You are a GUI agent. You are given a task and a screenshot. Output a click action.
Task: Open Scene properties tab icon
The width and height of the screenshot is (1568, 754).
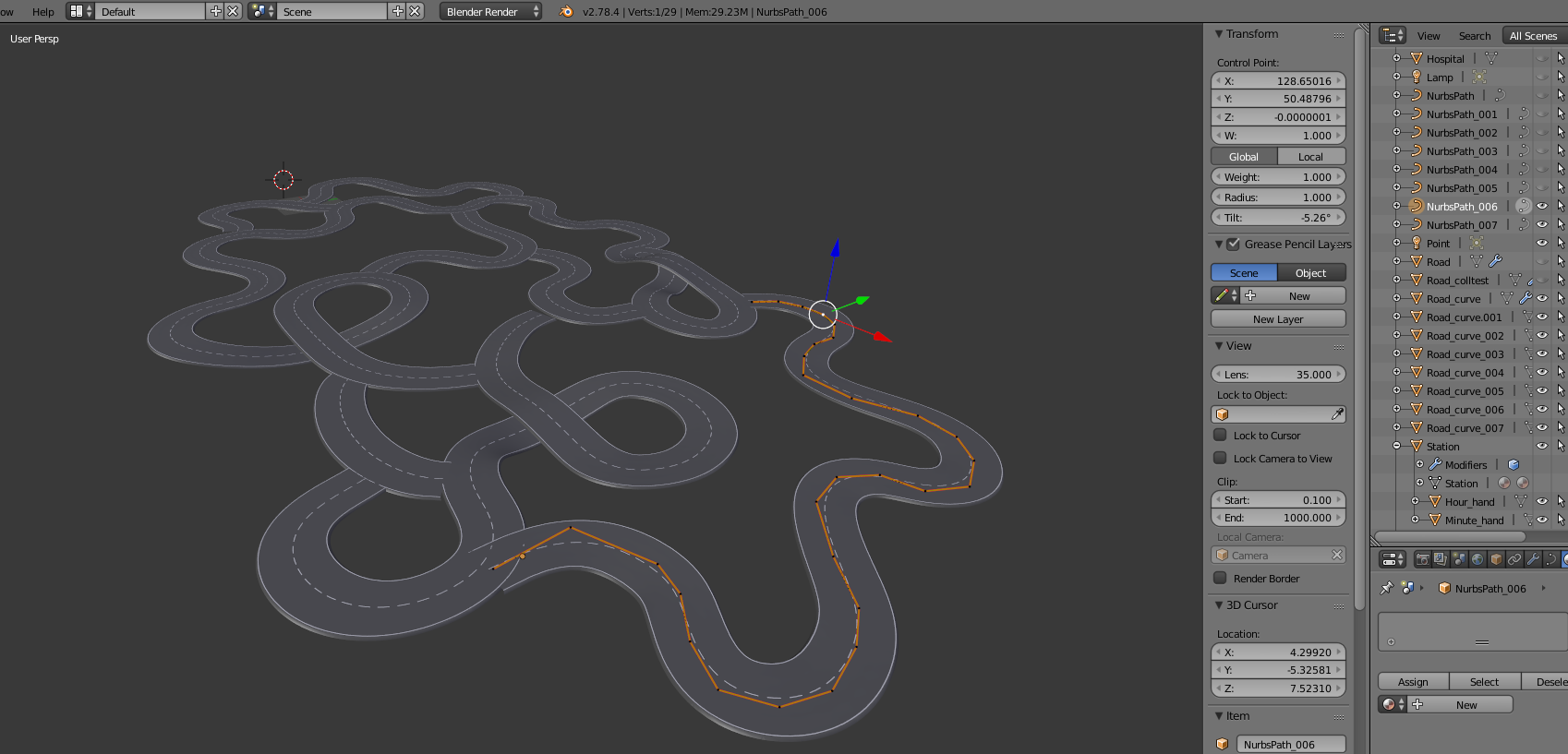(x=1459, y=559)
